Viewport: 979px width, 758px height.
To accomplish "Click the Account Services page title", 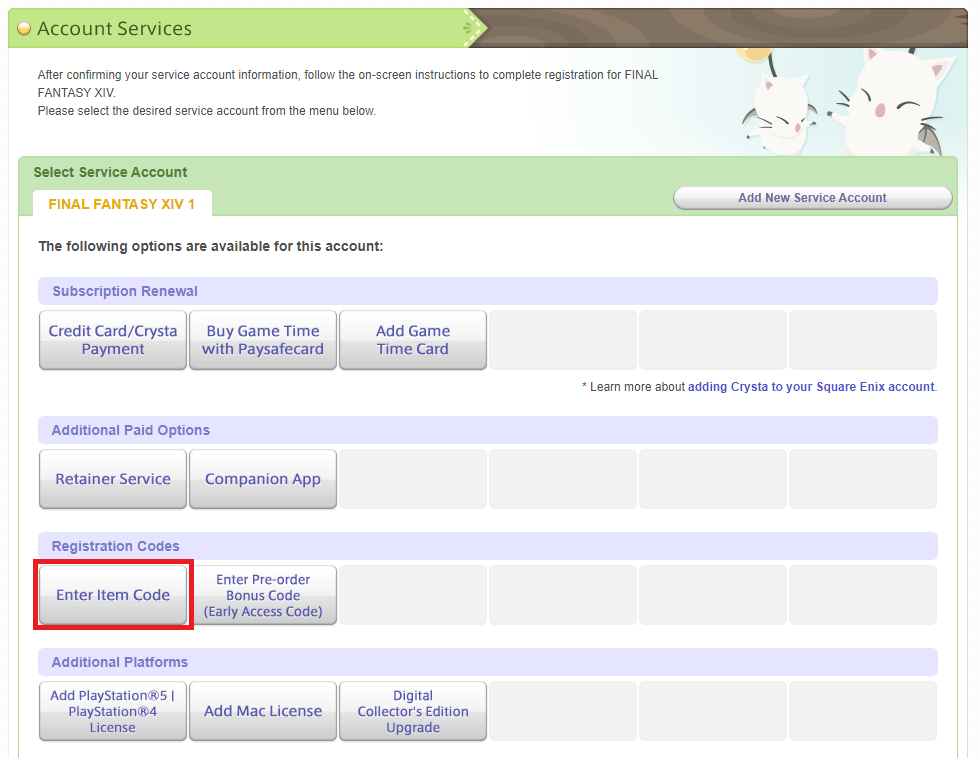I will tap(114, 28).
